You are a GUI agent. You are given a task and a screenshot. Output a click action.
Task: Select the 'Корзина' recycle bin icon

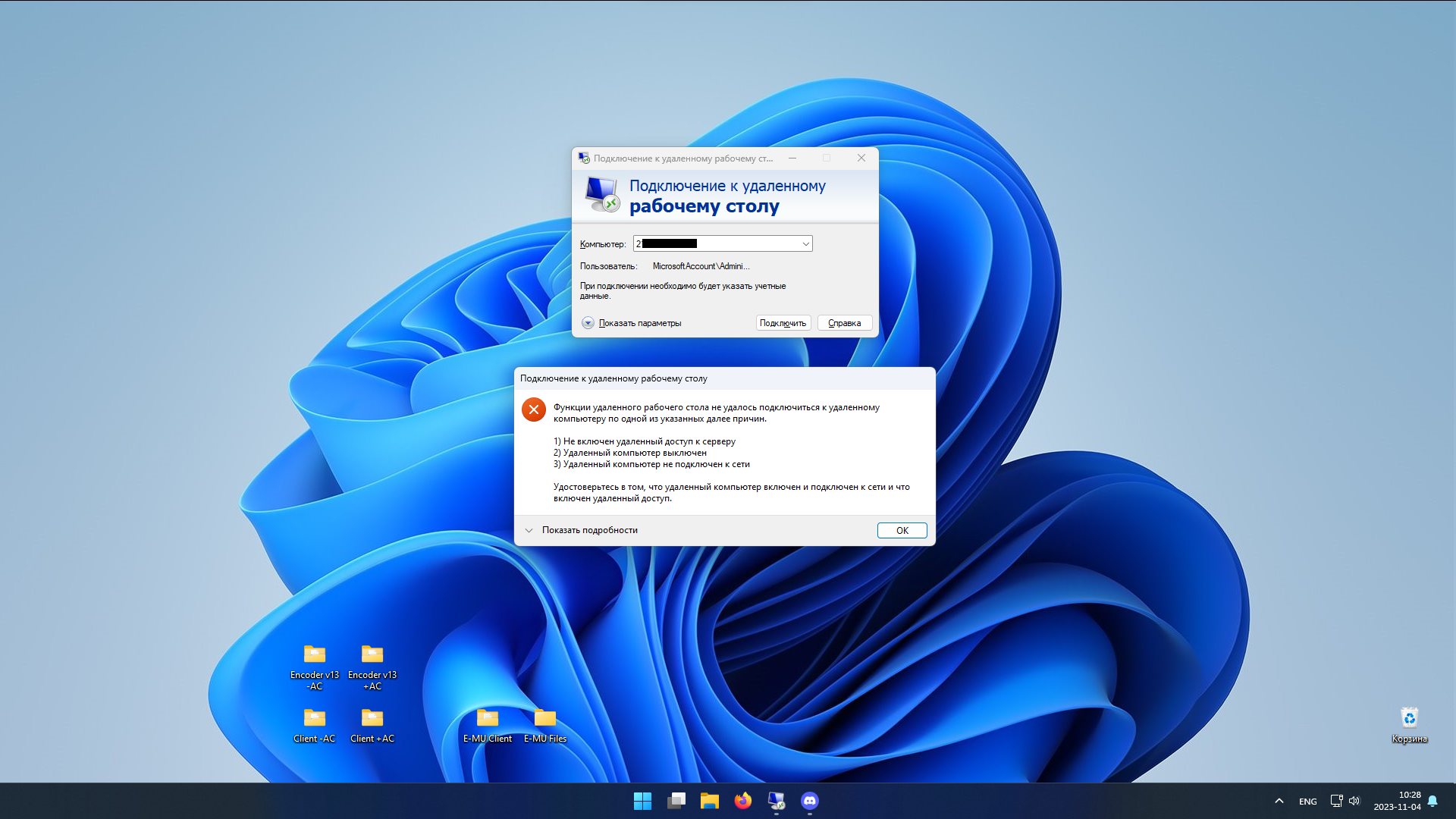(1410, 725)
